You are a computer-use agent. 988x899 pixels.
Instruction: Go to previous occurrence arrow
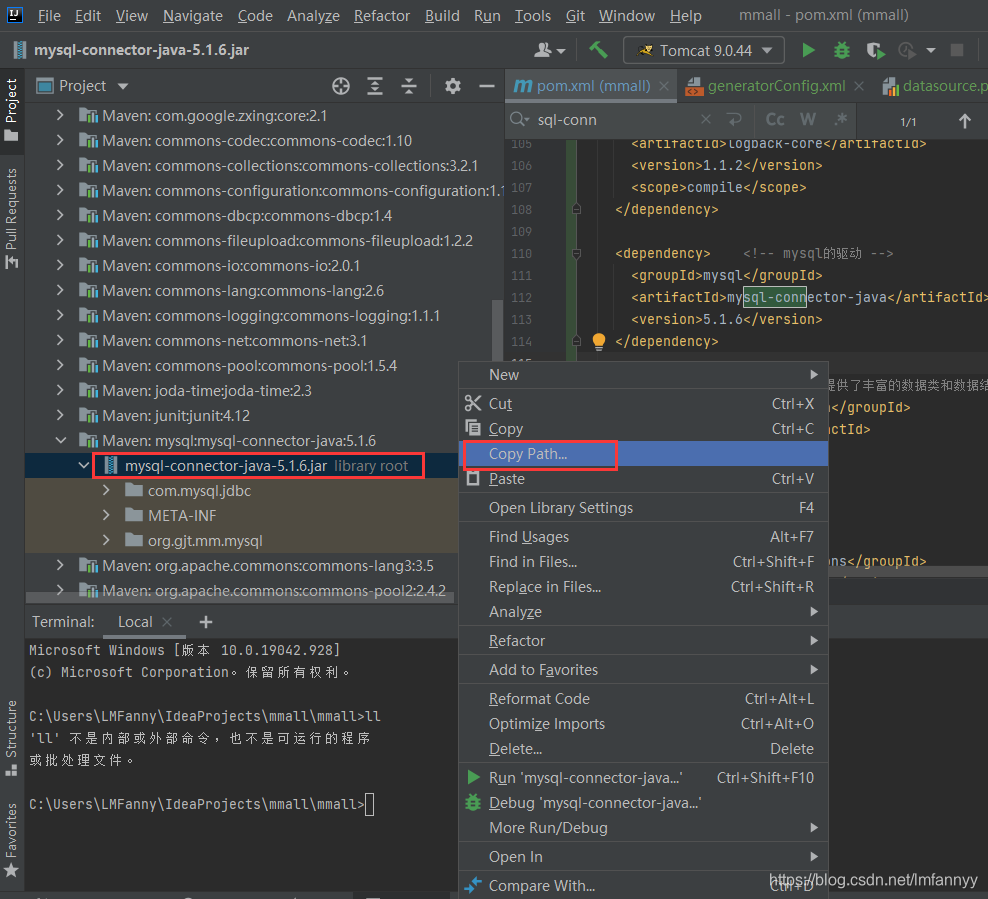click(964, 120)
